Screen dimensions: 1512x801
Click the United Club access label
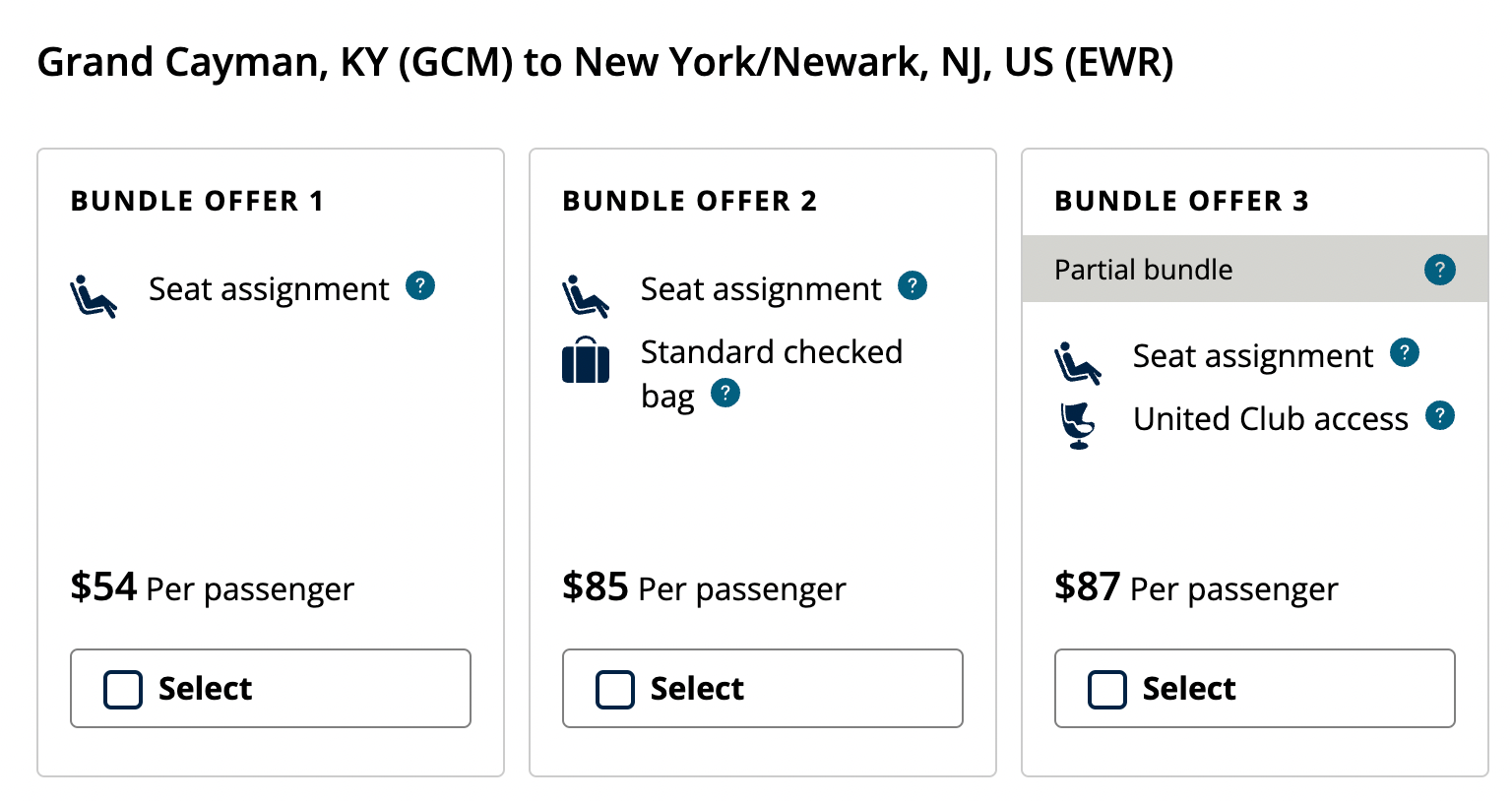click(x=1270, y=419)
